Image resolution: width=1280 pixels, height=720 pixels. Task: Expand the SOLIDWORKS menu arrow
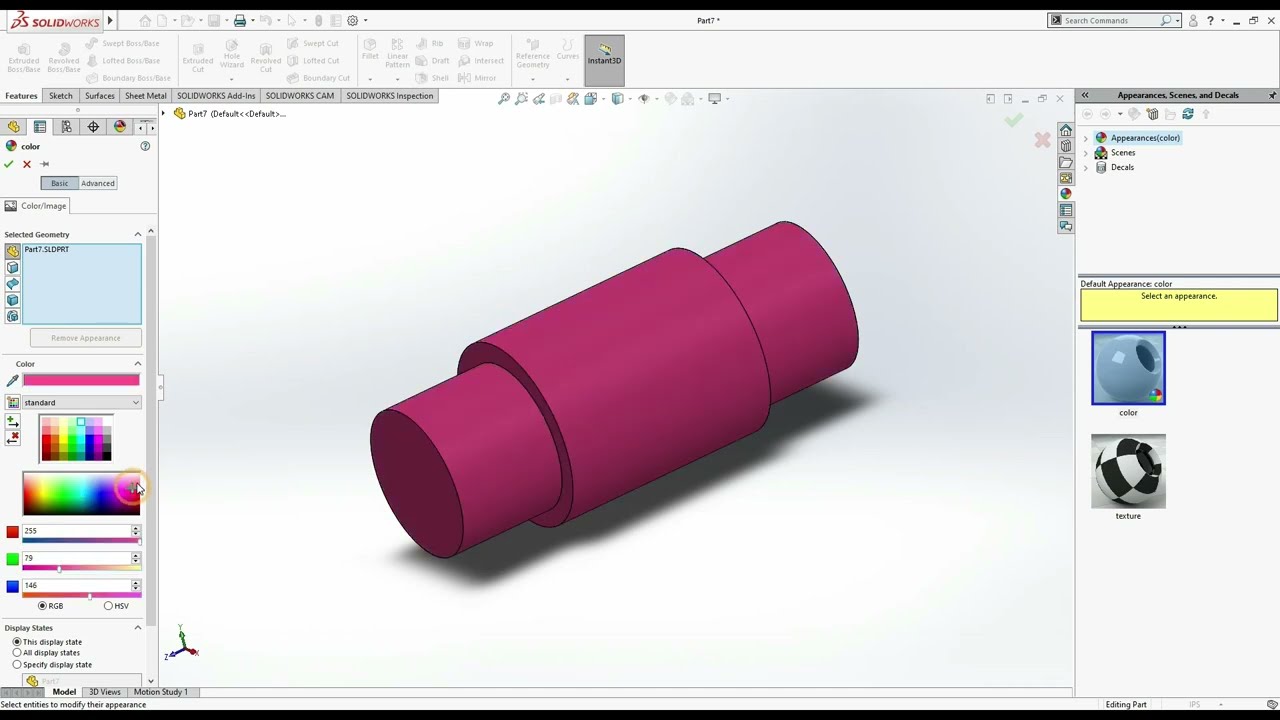coord(110,20)
